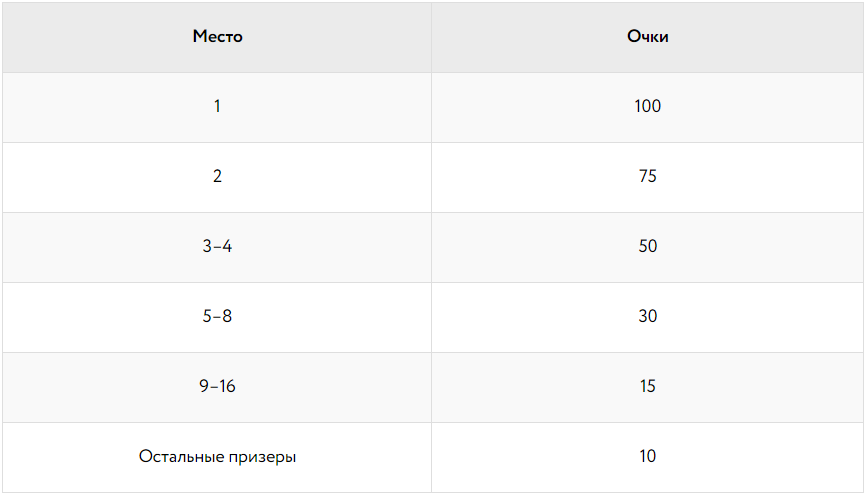Select the cell showing 100 points

647,106
